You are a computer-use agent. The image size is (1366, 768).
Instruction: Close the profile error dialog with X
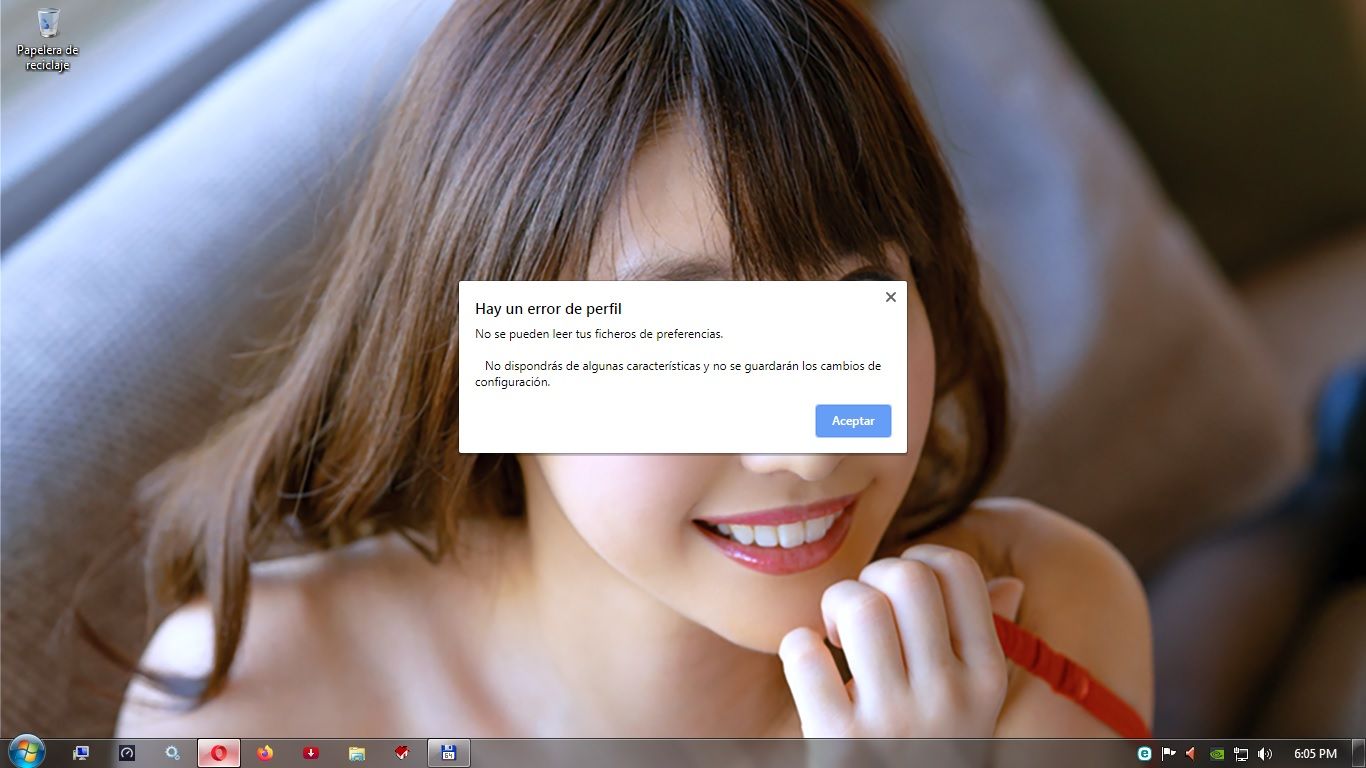890,297
